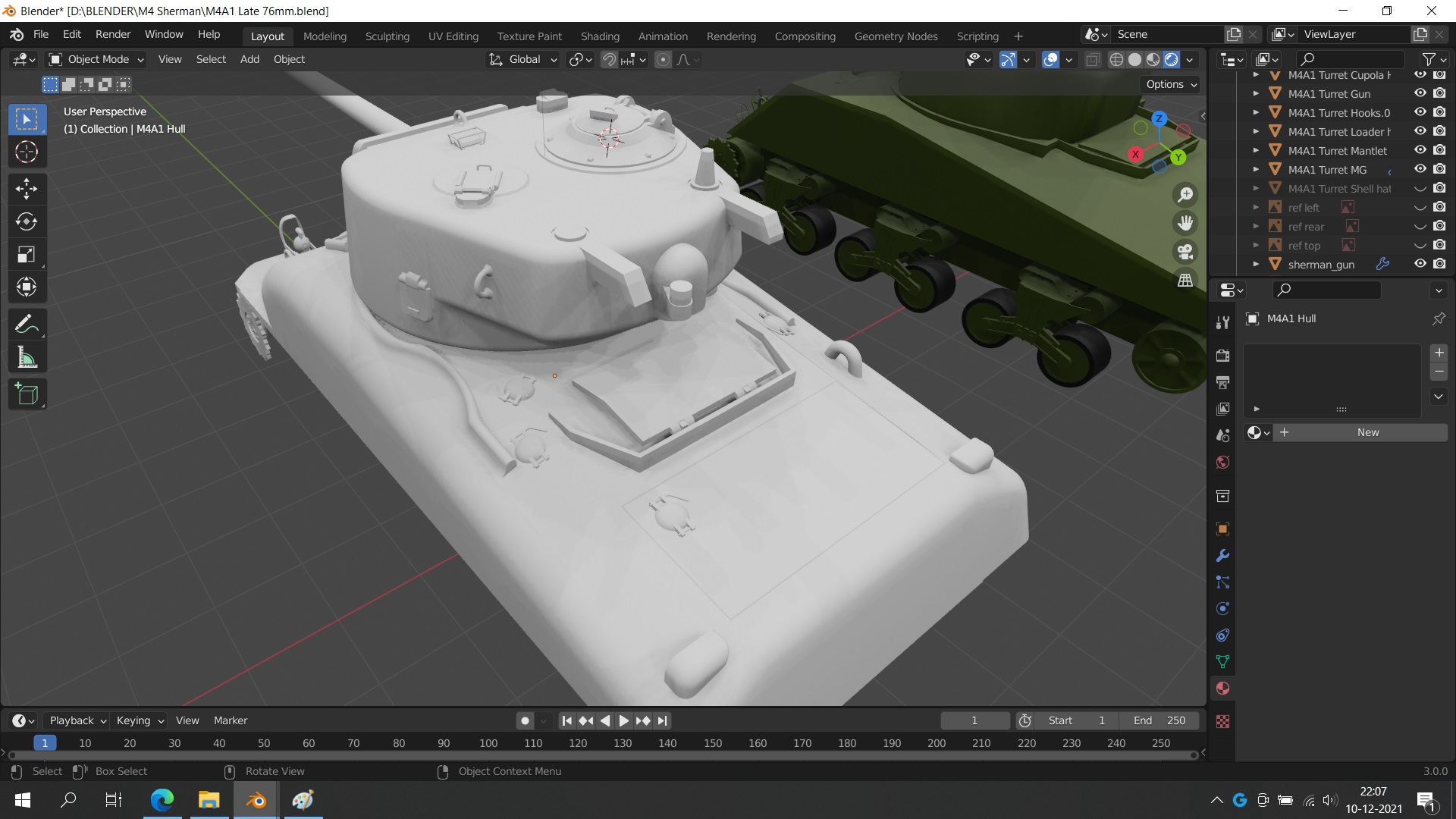Click the toggle camera view icon
The image size is (1456, 819).
(1185, 251)
